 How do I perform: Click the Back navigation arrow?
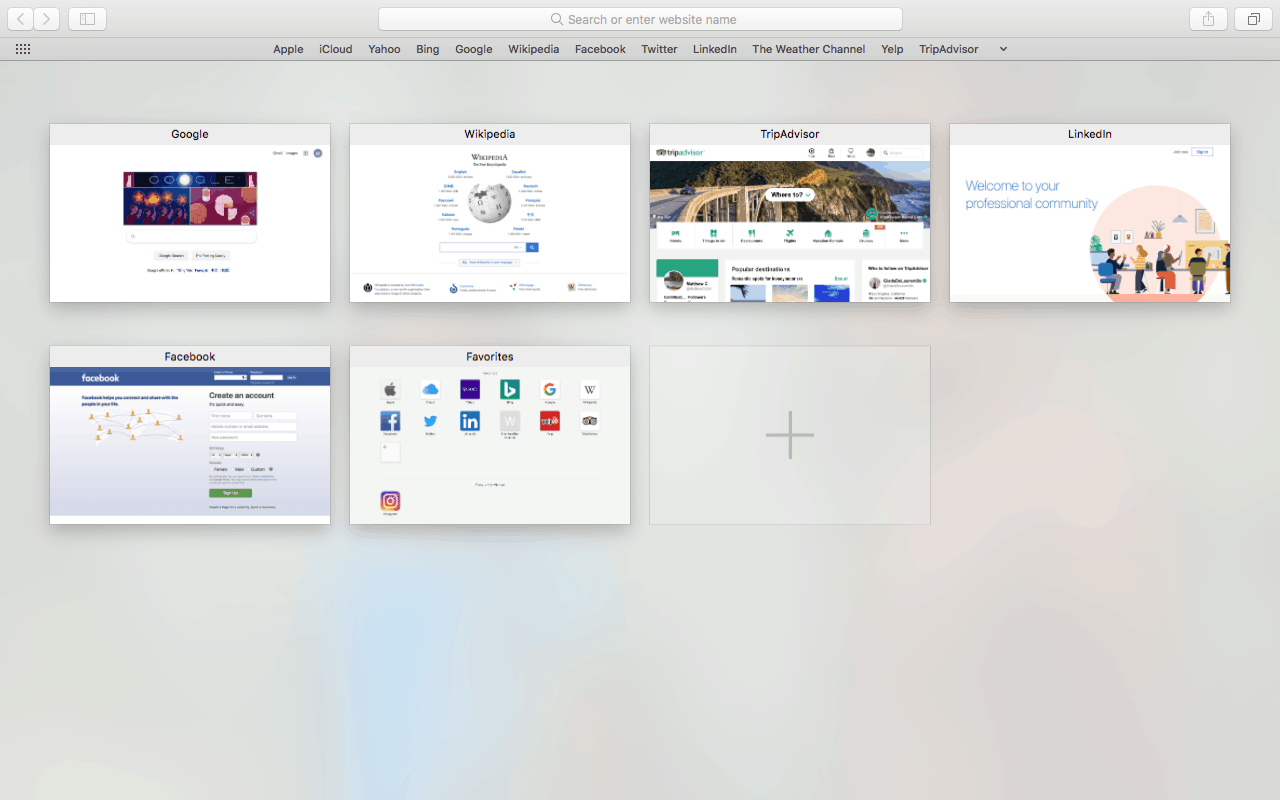coord(21,18)
